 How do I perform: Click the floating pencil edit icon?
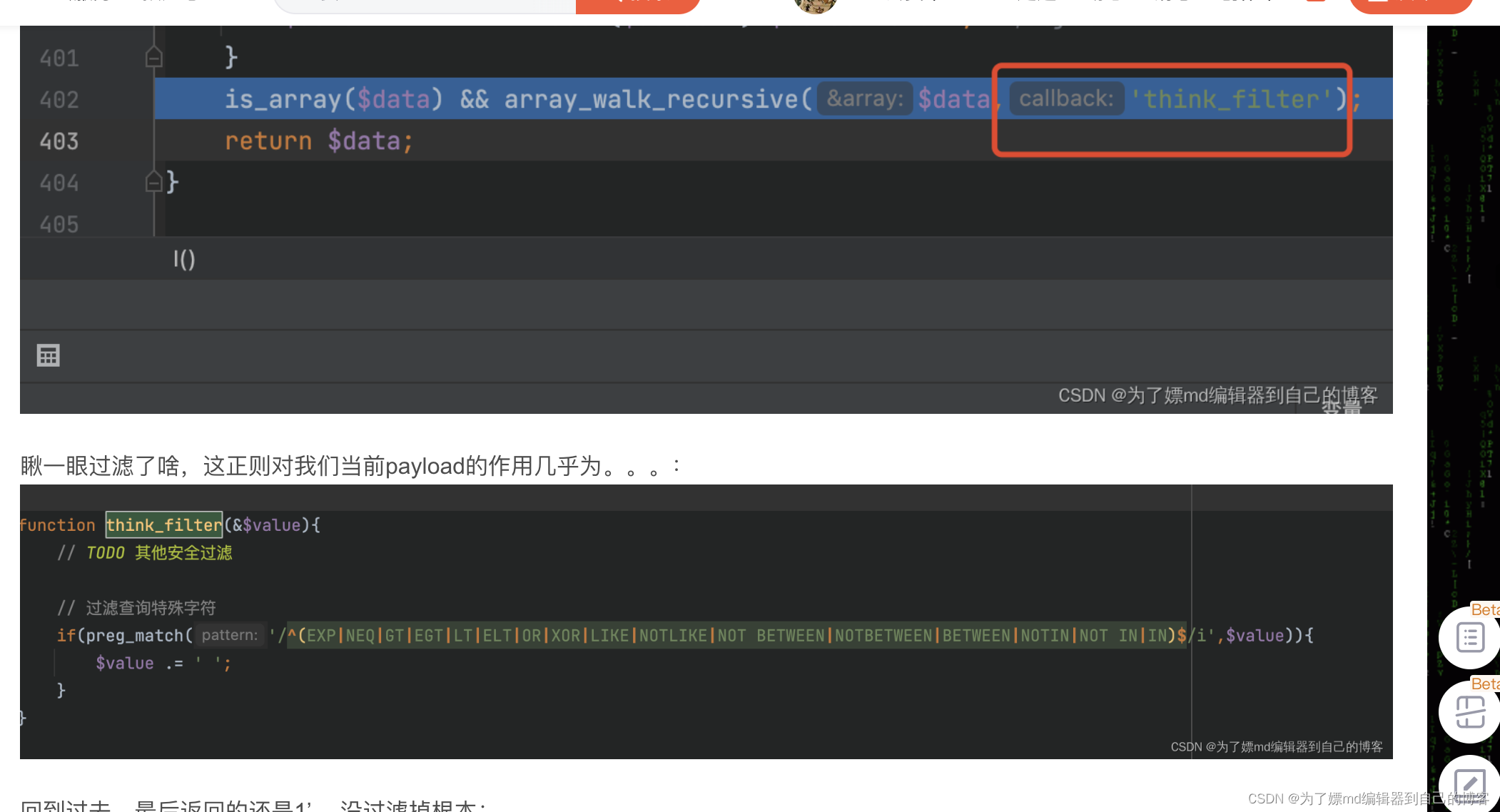coord(1470,783)
